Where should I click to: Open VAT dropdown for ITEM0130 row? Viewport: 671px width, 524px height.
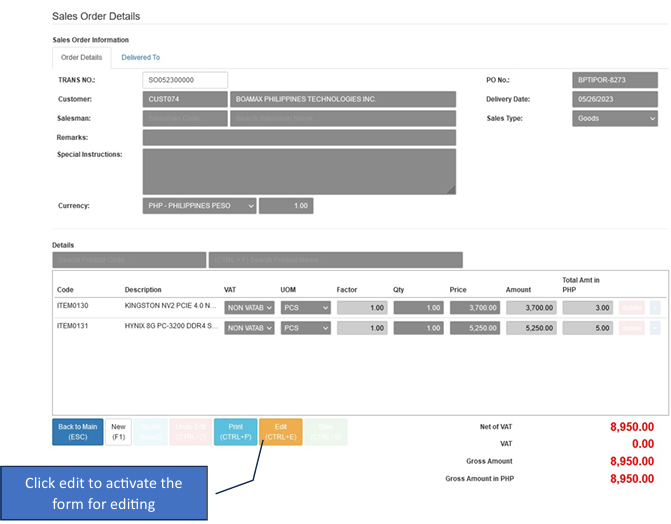coord(249,307)
